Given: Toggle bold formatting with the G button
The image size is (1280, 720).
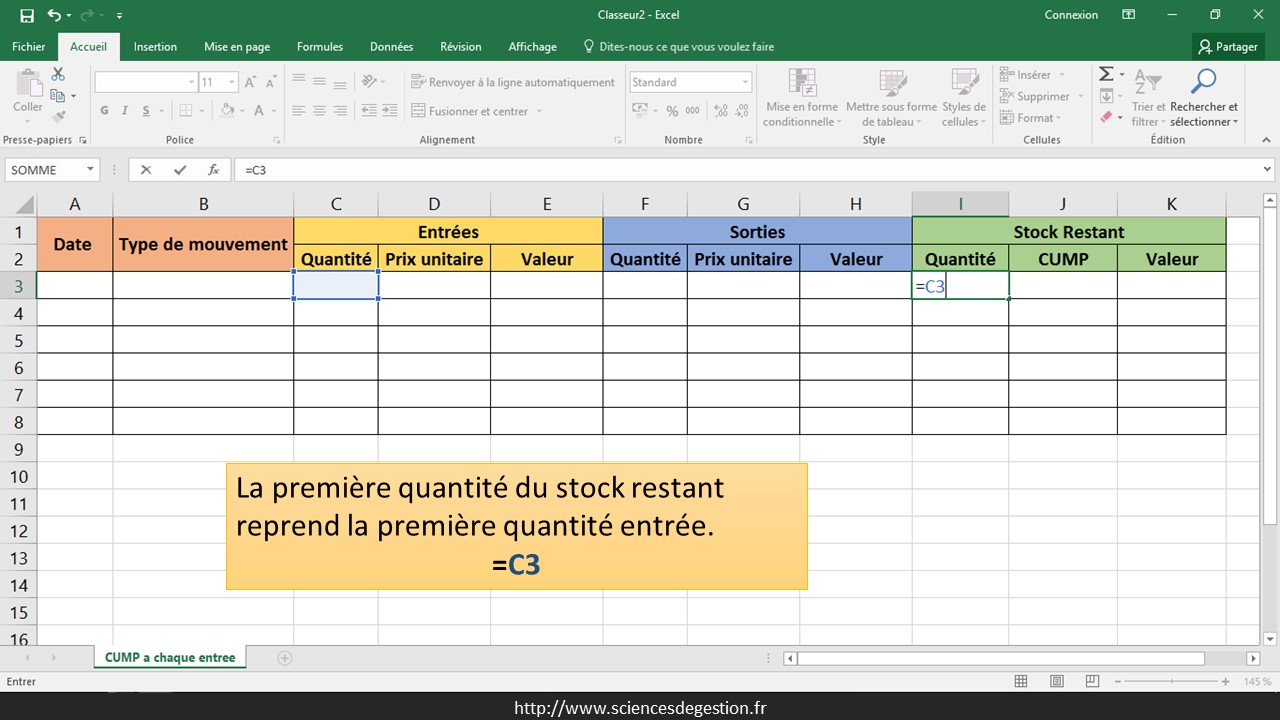Looking at the screenshot, I should (x=104, y=111).
